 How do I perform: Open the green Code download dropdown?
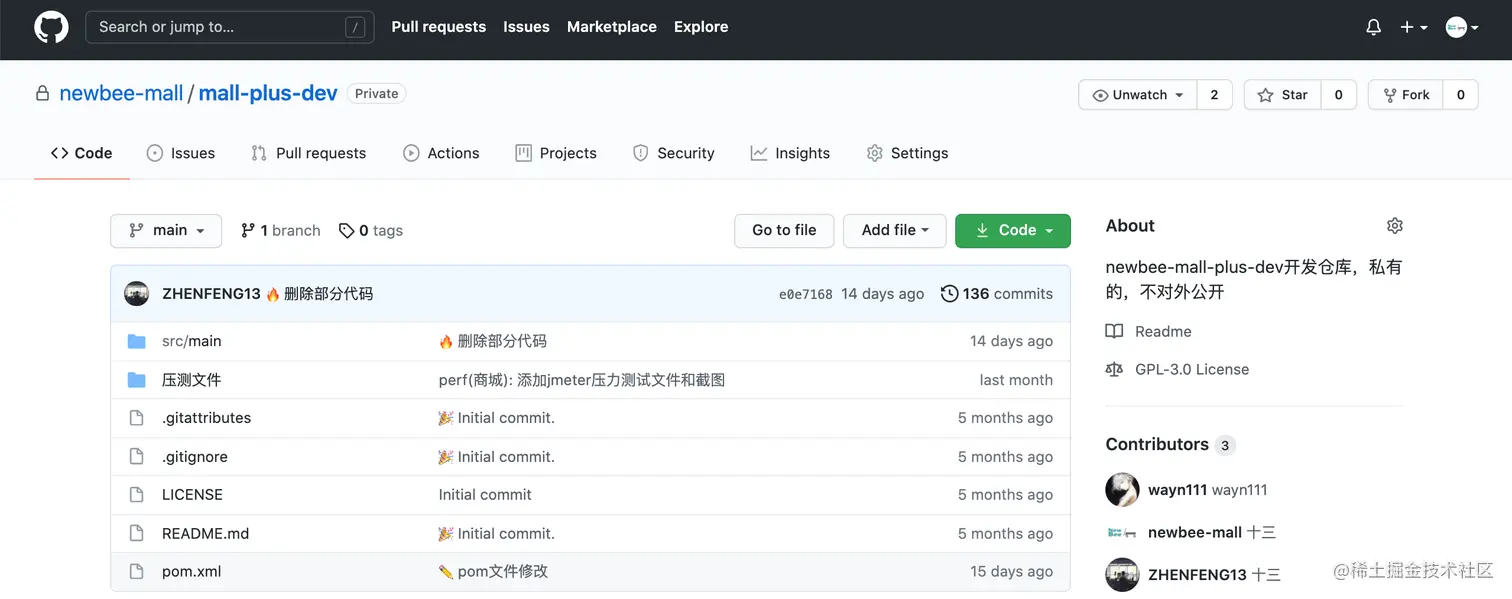(1013, 230)
